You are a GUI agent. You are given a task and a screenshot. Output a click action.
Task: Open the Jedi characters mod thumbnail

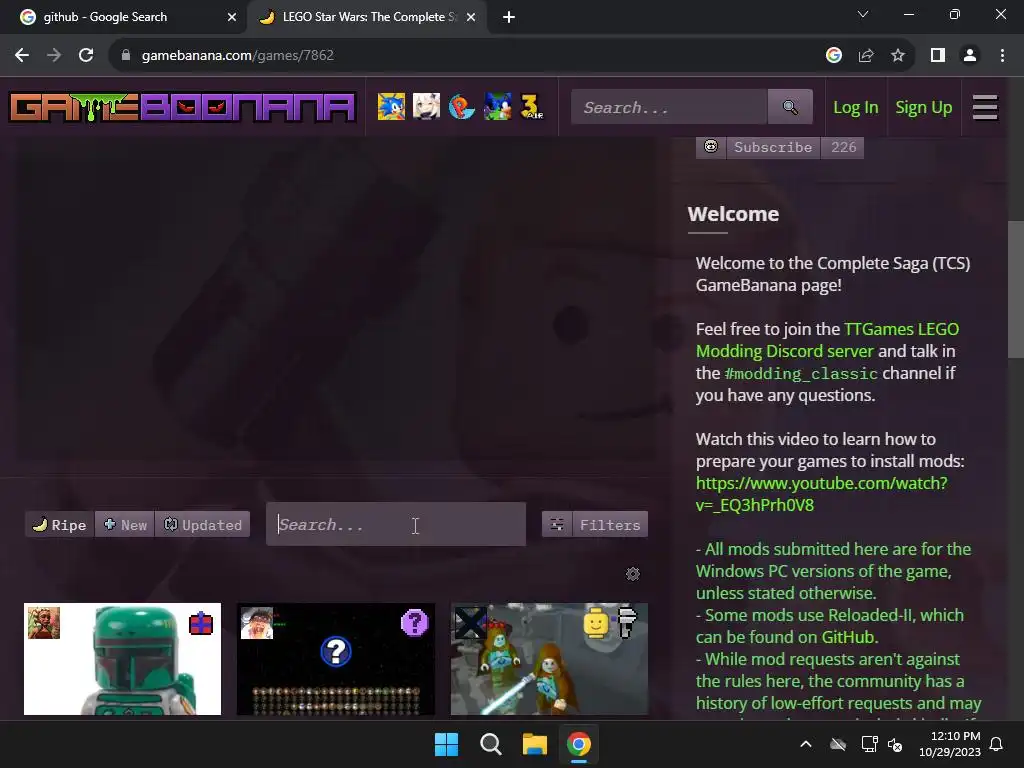coord(549,659)
